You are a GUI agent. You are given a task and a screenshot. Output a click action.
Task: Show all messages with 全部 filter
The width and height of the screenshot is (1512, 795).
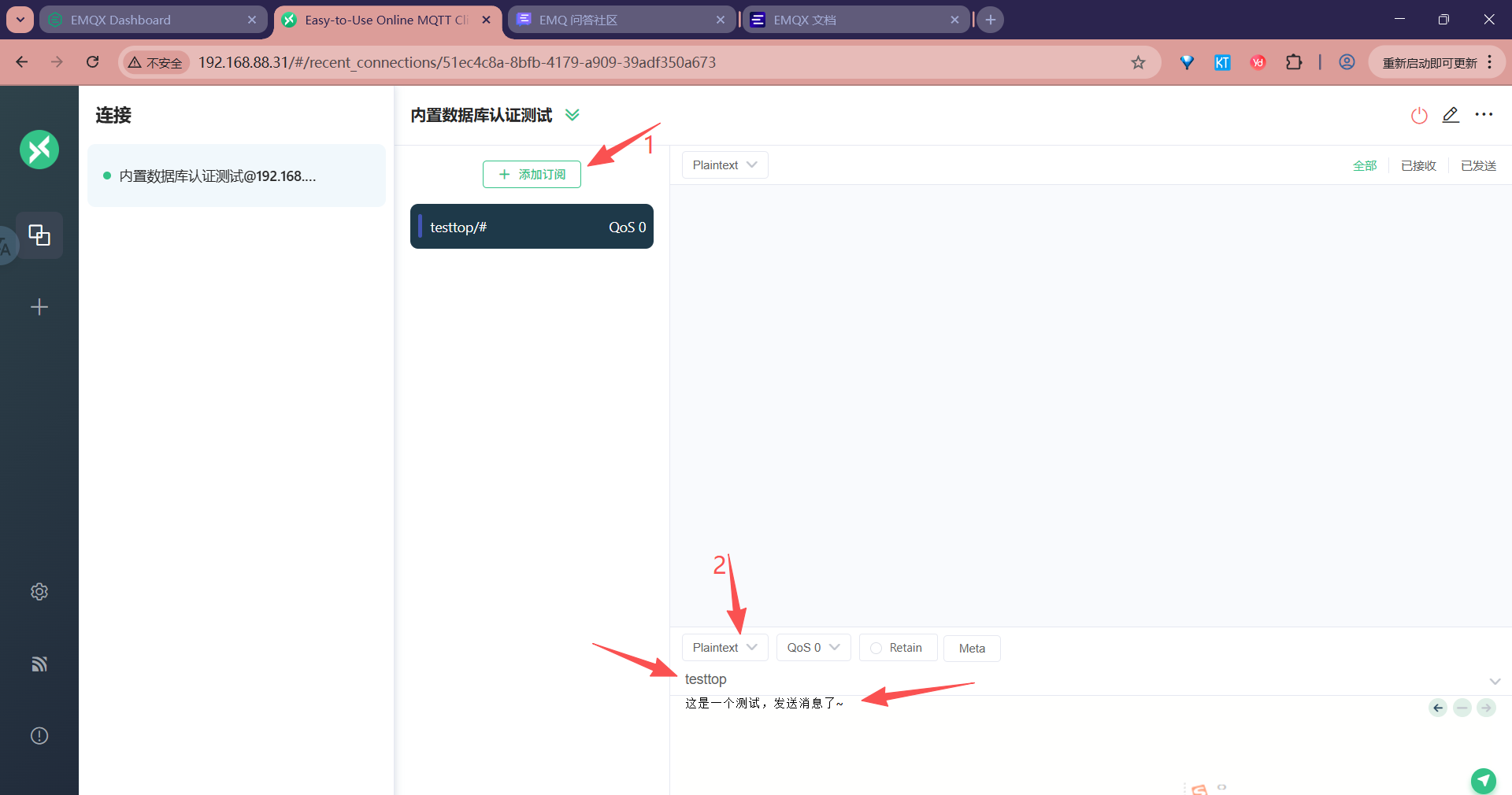pos(1365,165)
